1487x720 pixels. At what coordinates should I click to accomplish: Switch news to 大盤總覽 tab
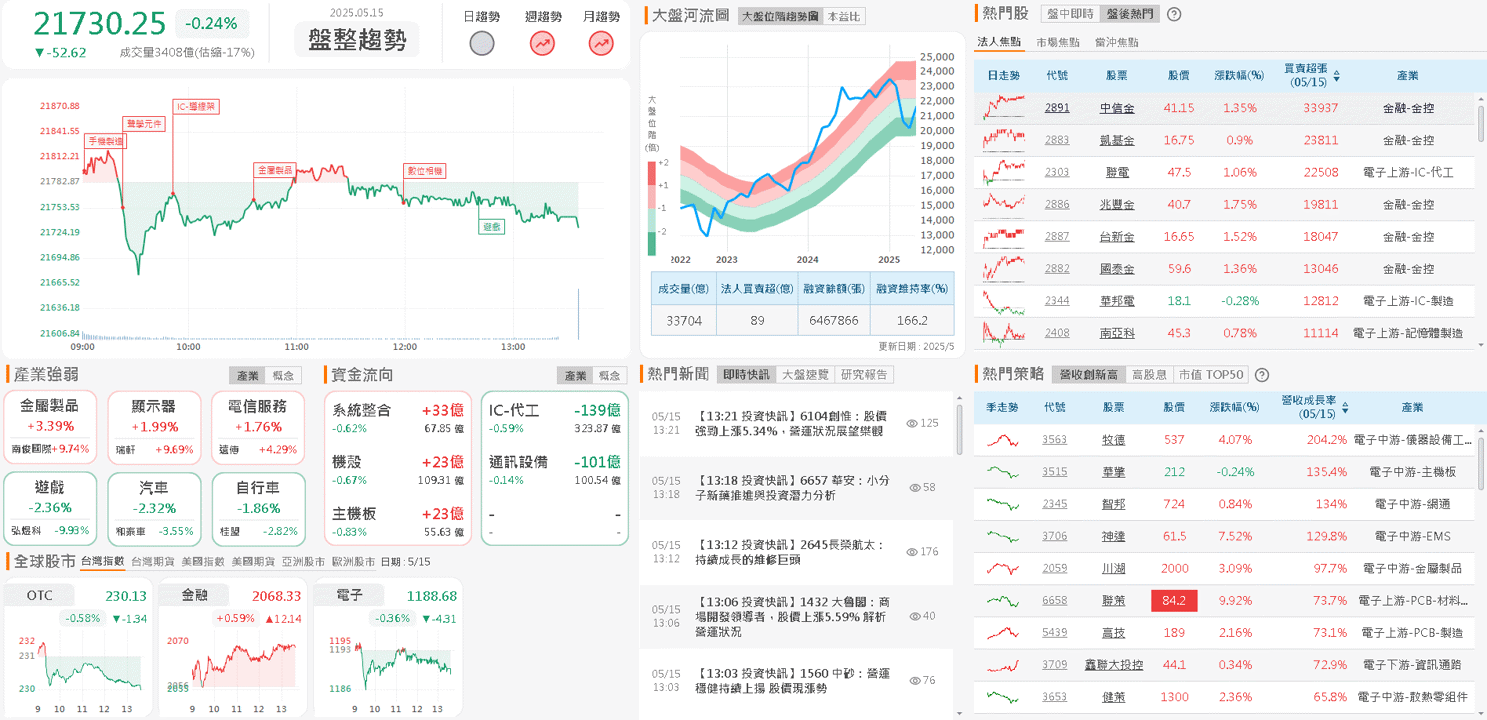click(805, 374)
